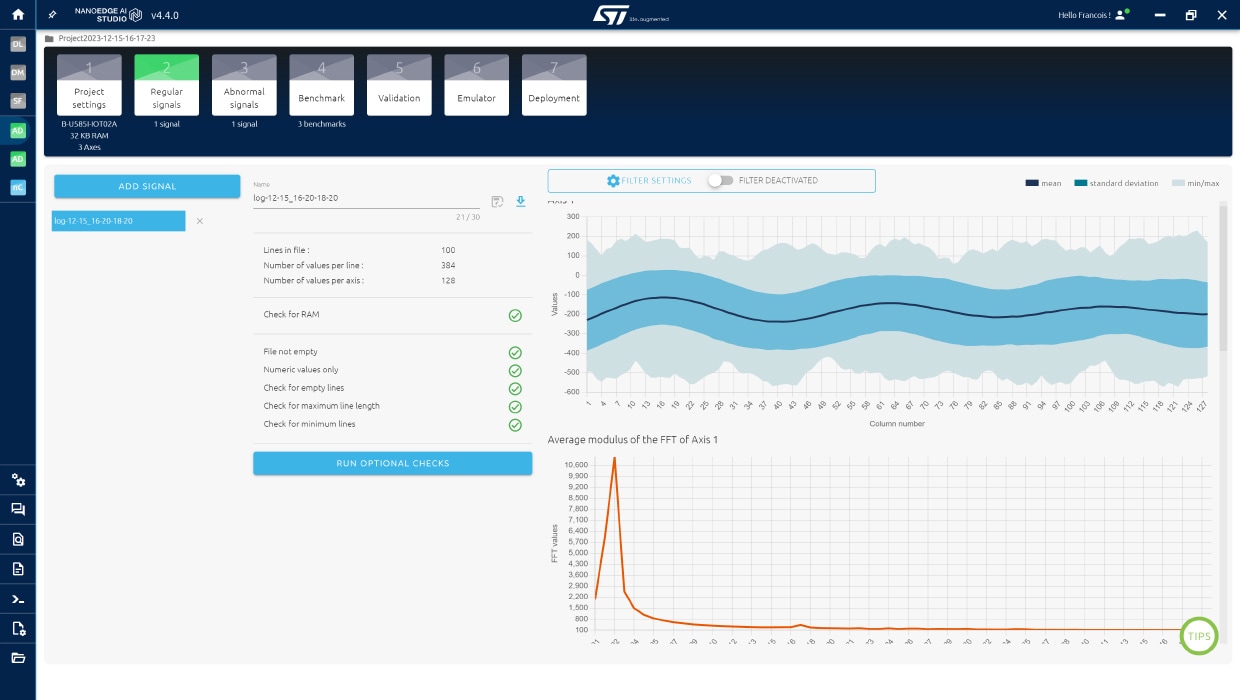Open the command-line terminal icon
Screen dimensions: 1240x700
click(x=17, y=599)
